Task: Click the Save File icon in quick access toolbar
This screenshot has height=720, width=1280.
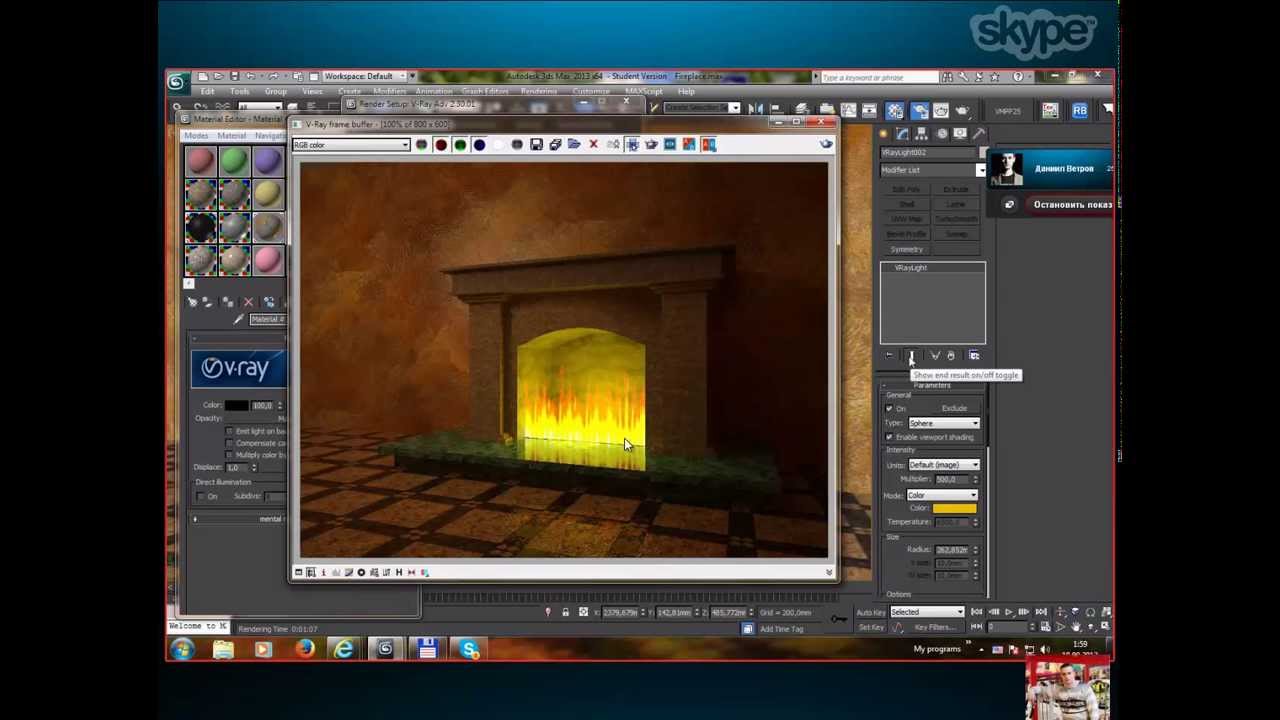Action: tap(234, 77)
